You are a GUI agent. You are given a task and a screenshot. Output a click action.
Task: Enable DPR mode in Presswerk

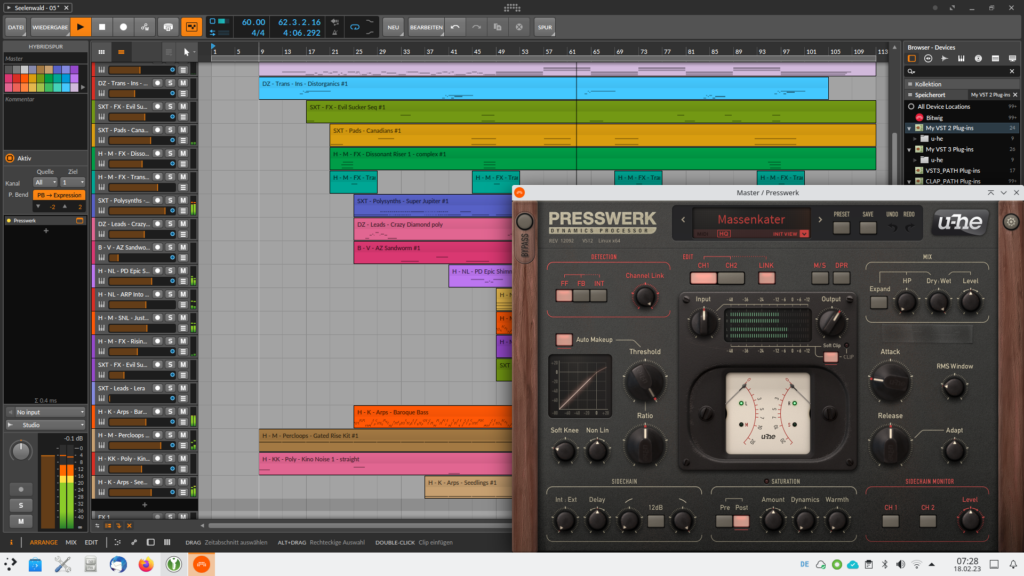841,278
